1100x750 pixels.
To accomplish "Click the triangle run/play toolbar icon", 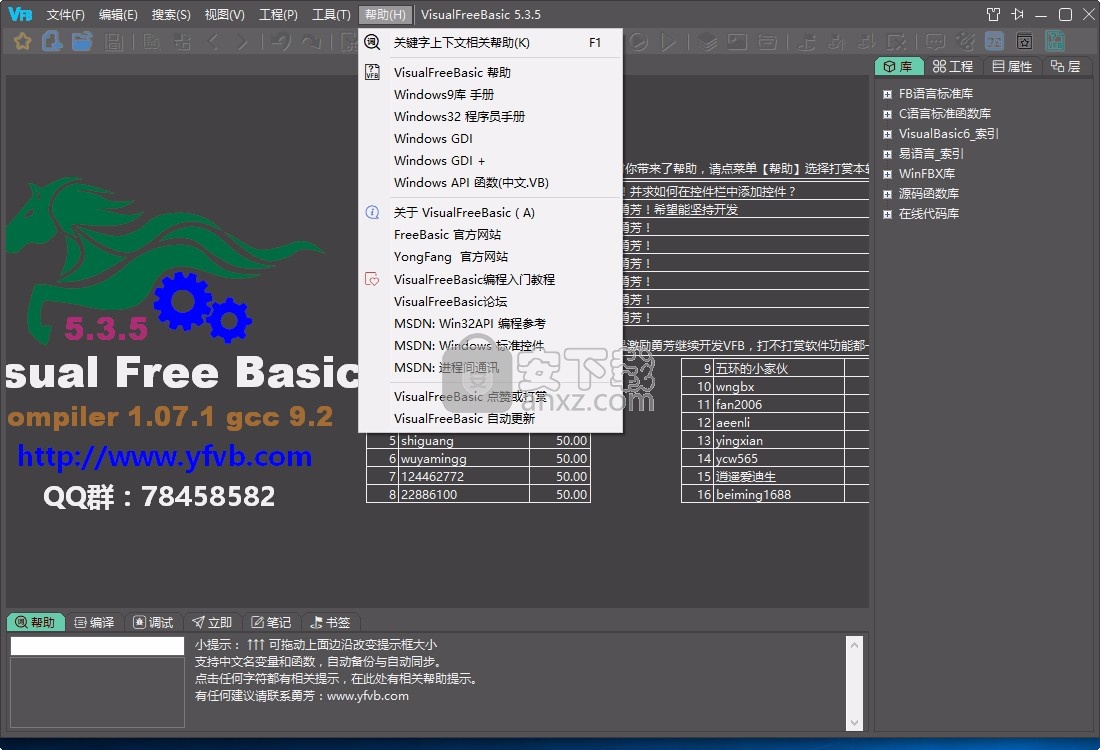I will (x=669, y=42).
